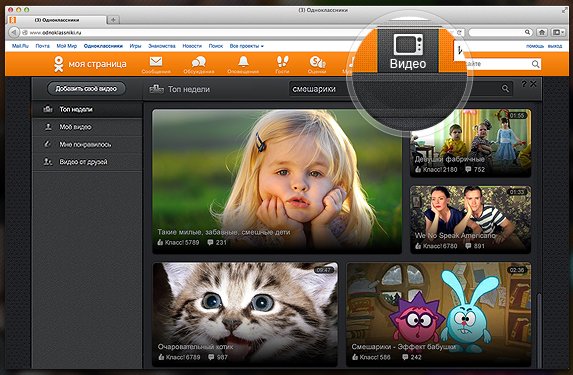Open the Видео TV tab

point(407,51)
